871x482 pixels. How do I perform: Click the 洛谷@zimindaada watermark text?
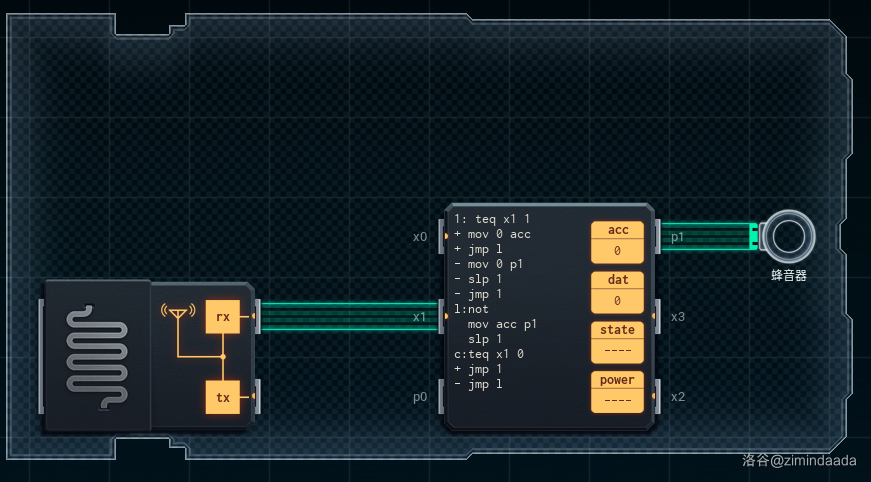coord(802,461)
